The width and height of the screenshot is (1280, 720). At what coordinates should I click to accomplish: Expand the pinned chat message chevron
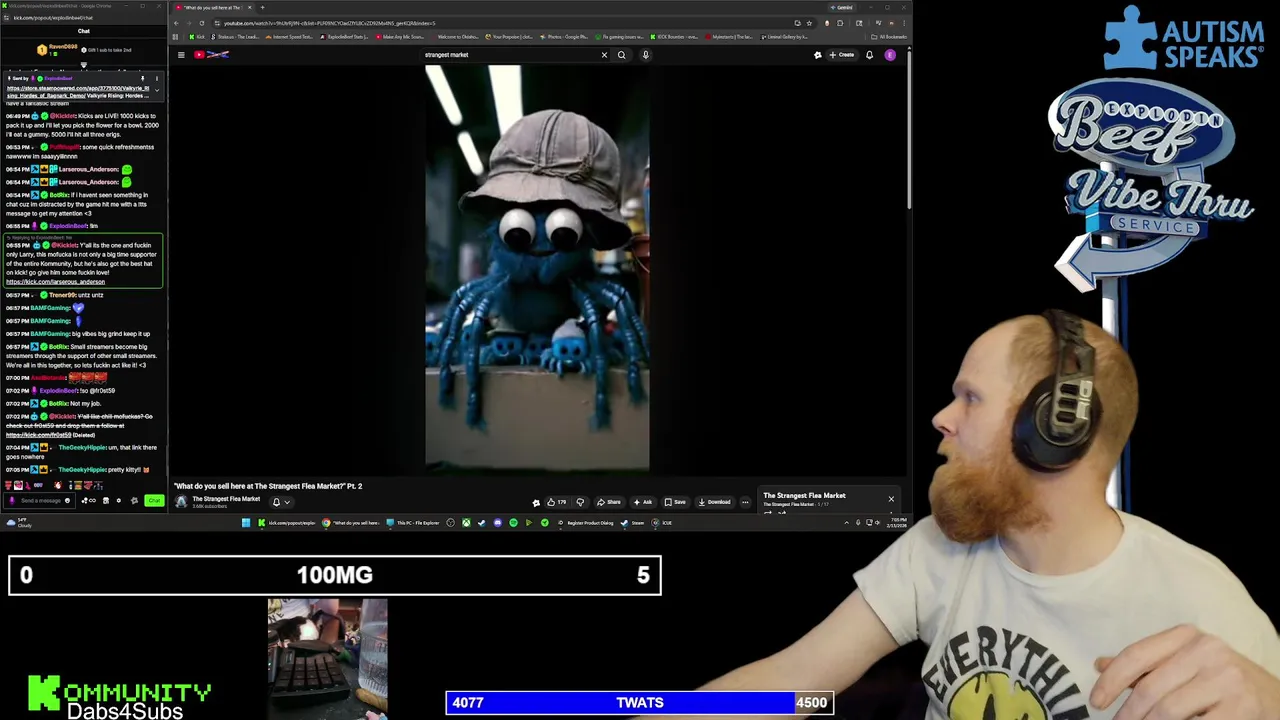(x=156, y=90)
